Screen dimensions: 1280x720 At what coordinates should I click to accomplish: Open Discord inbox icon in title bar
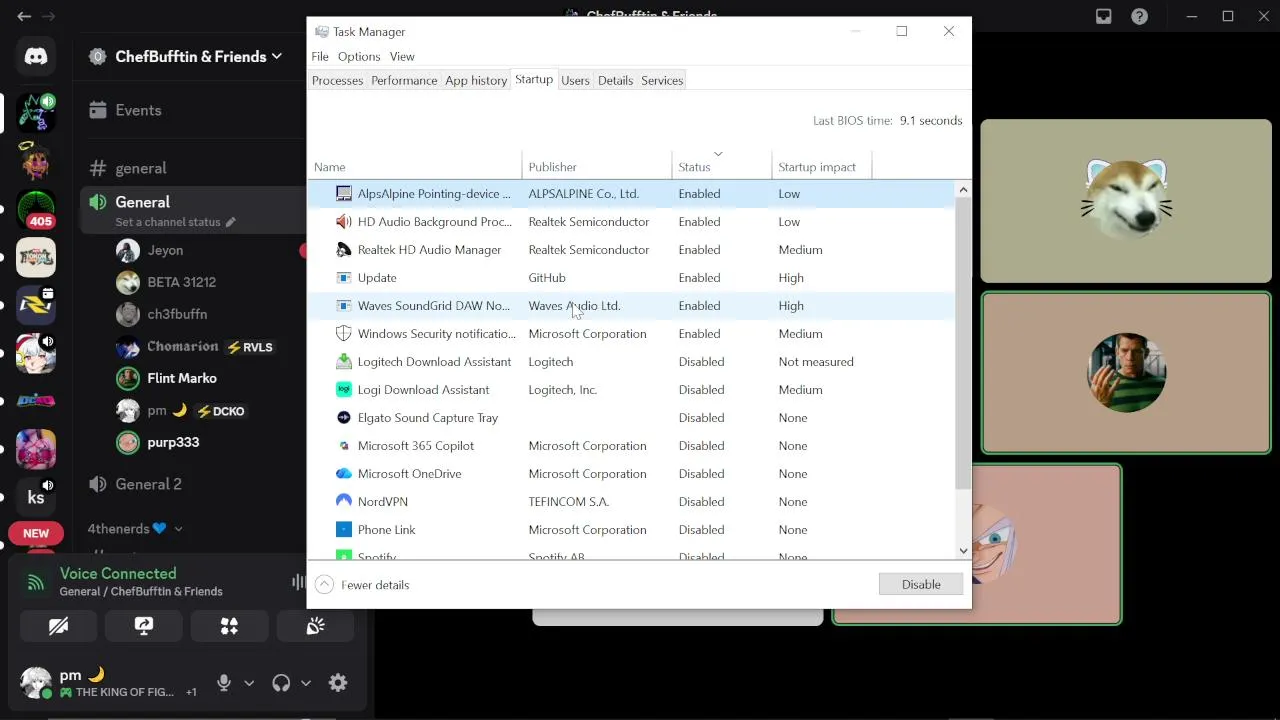[x=1104, y=16]
